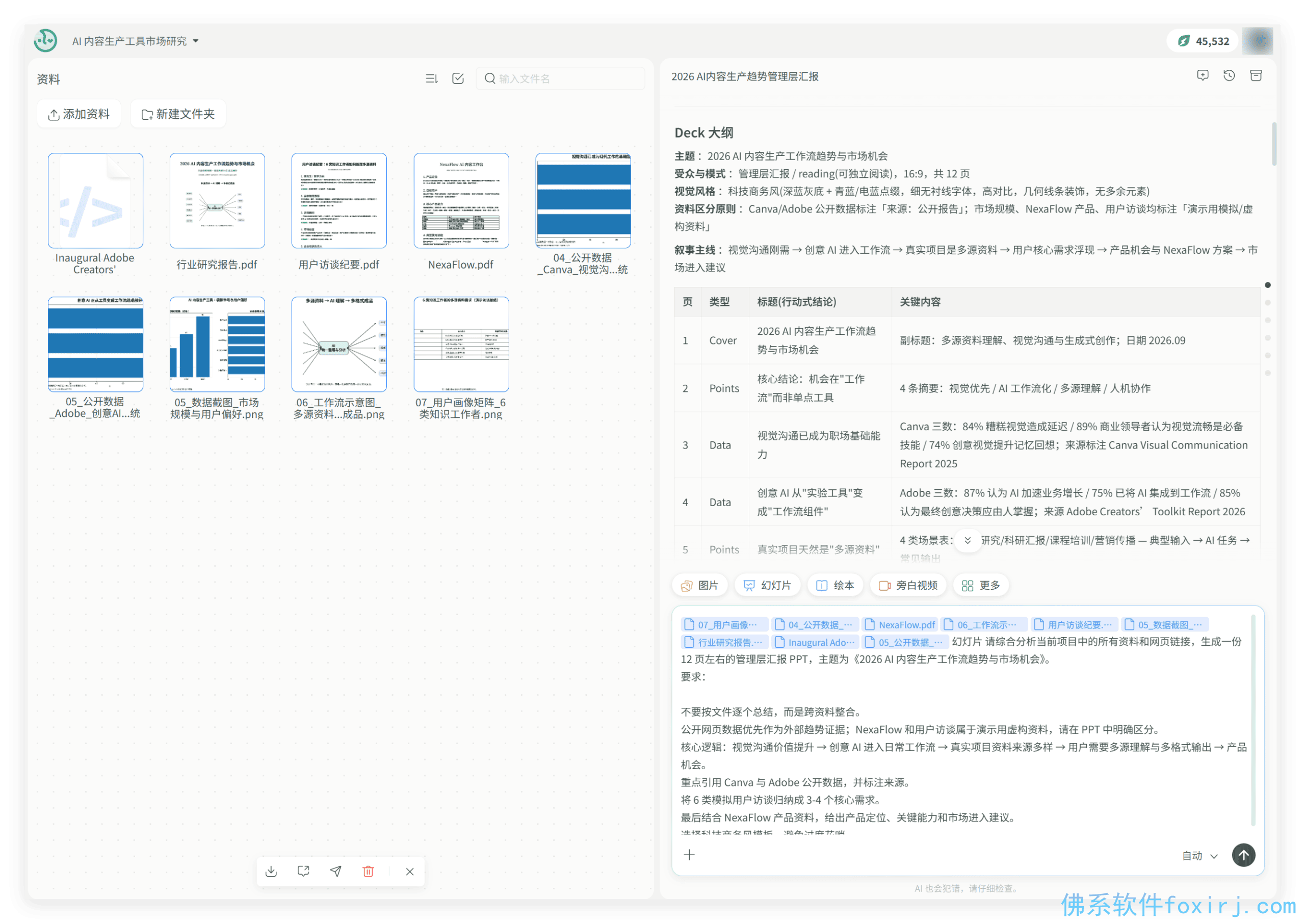Open the 更多 options tab
This screenshot has height=924, width=1305.
[x=980, y=585]
